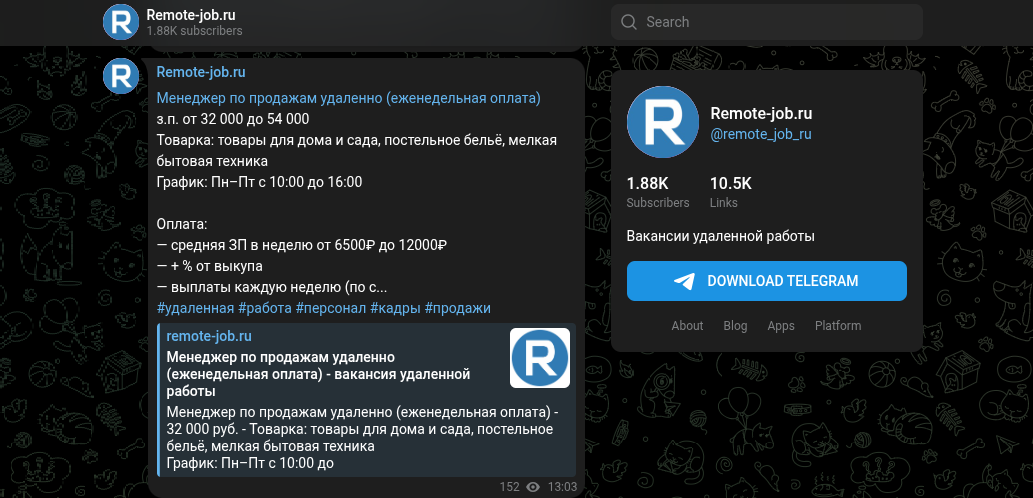Open the remote-job.ru preview site name
The width and height of the screenshot is (1033, 498).
pos(209,336)
